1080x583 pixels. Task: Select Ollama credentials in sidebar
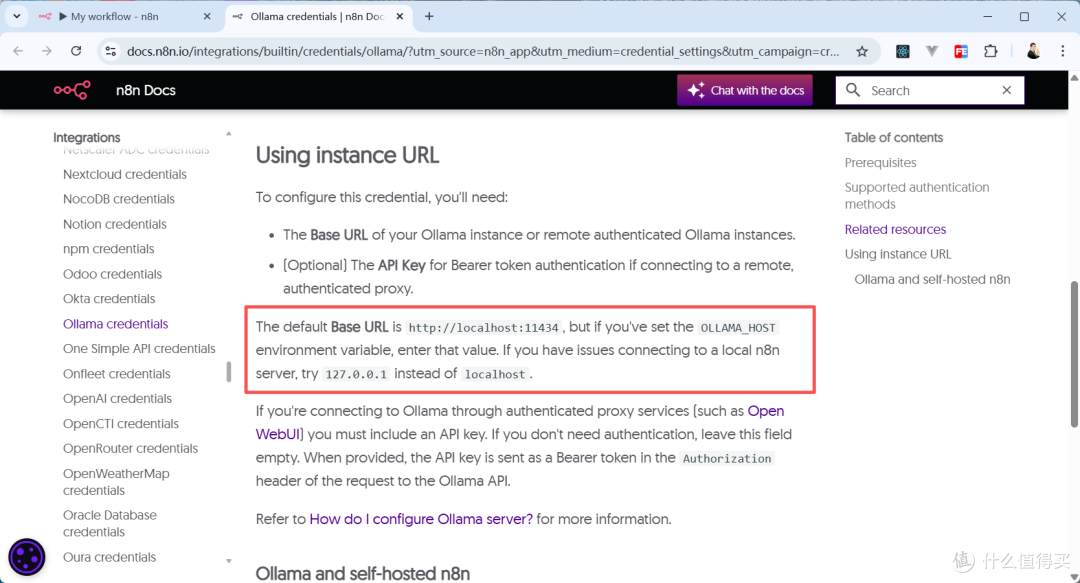pos(115,324)
